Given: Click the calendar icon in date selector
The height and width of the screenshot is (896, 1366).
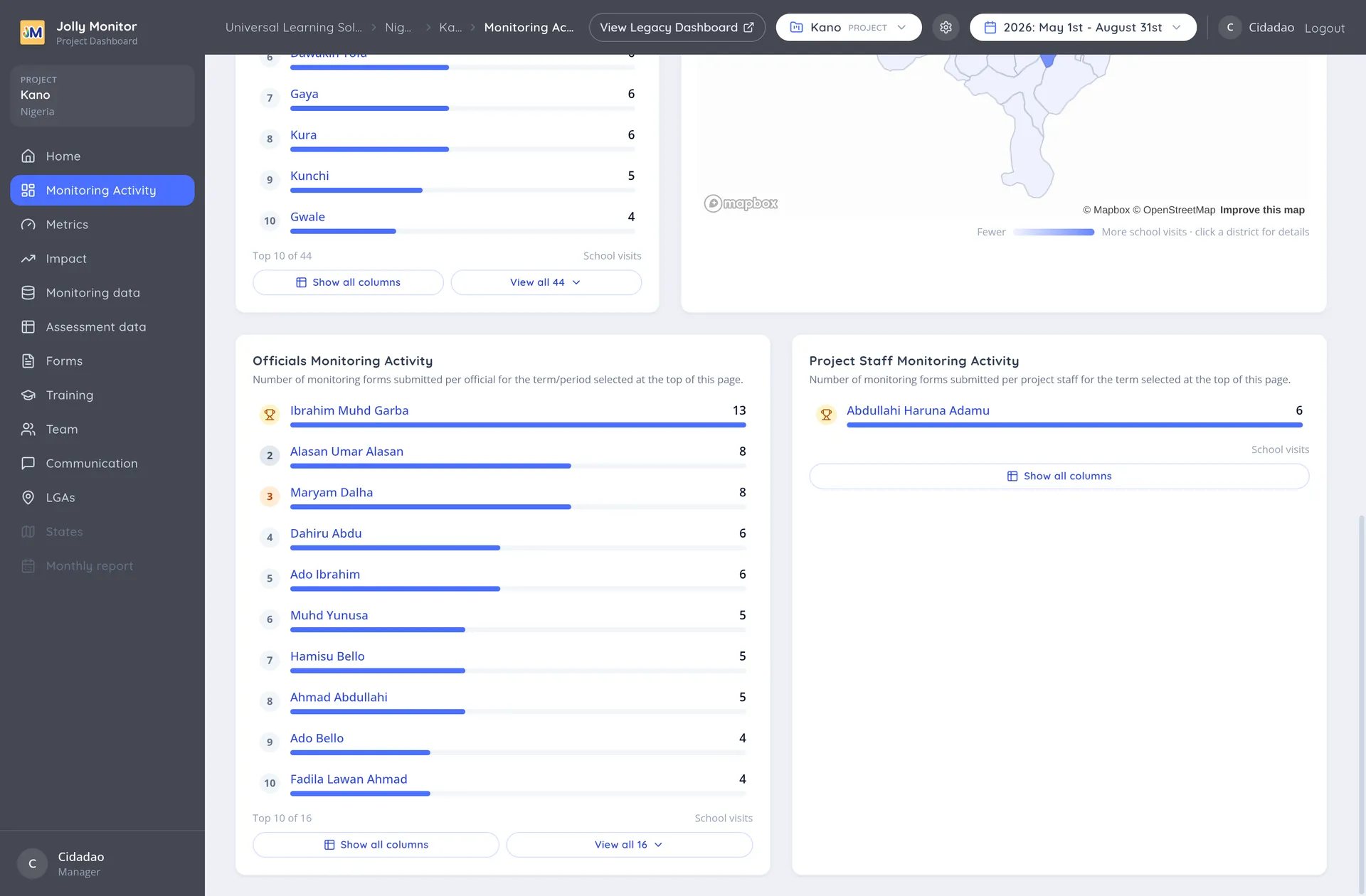Looking at the screenshot, I should 990,27.
